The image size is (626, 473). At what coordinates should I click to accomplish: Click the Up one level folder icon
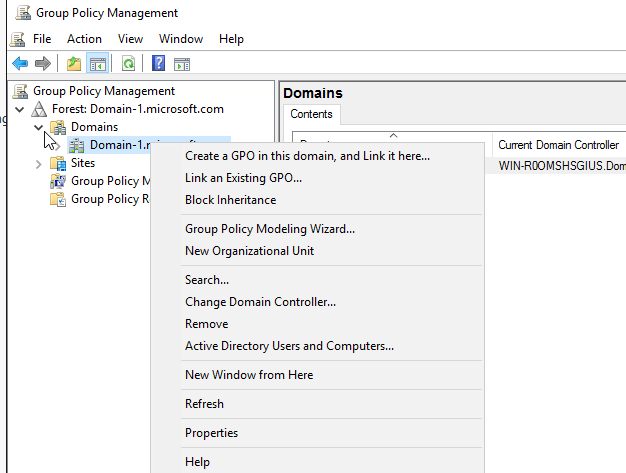74,63
